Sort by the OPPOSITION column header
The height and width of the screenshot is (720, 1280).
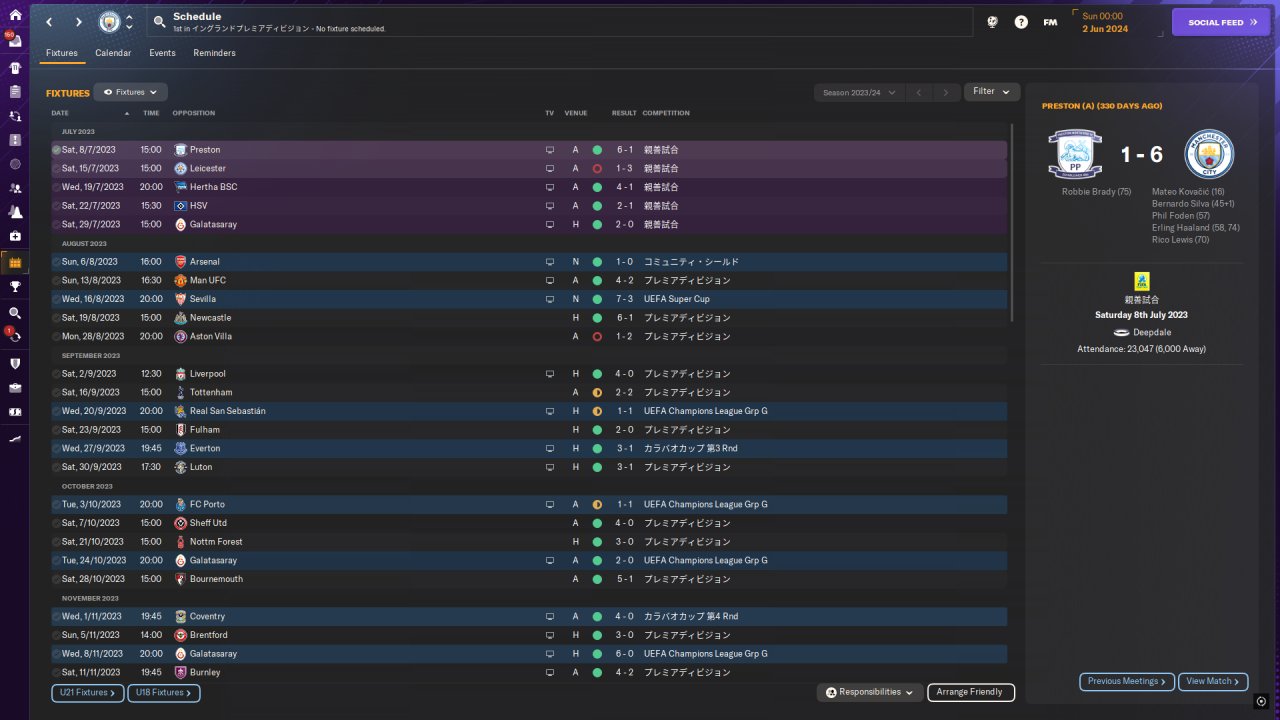click(x=194, y=113)
